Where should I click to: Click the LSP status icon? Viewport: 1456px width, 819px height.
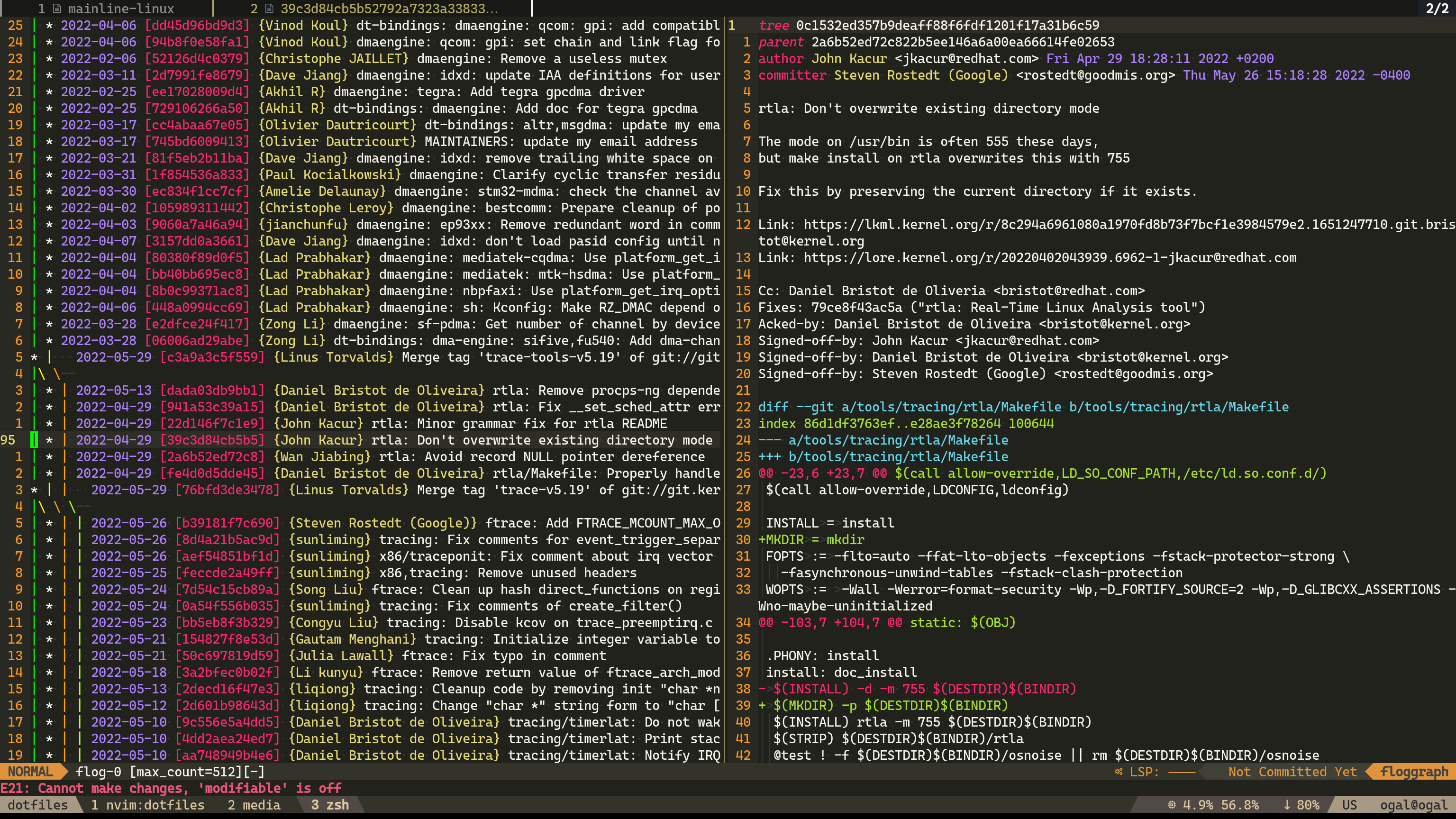click(x=1119, y=772)
